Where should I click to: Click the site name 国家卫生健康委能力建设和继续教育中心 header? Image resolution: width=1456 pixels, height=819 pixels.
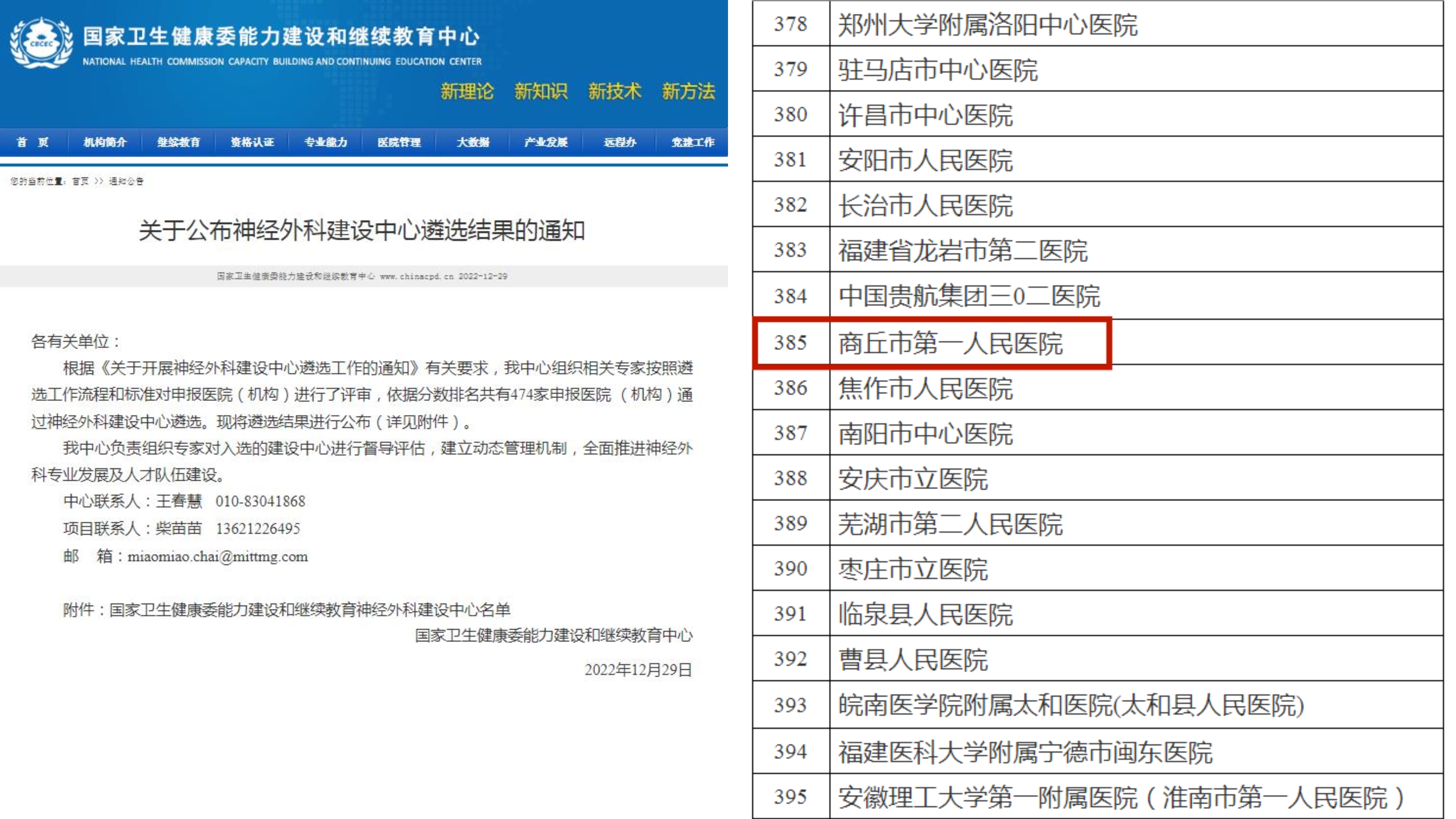click(x=281, y=37)
